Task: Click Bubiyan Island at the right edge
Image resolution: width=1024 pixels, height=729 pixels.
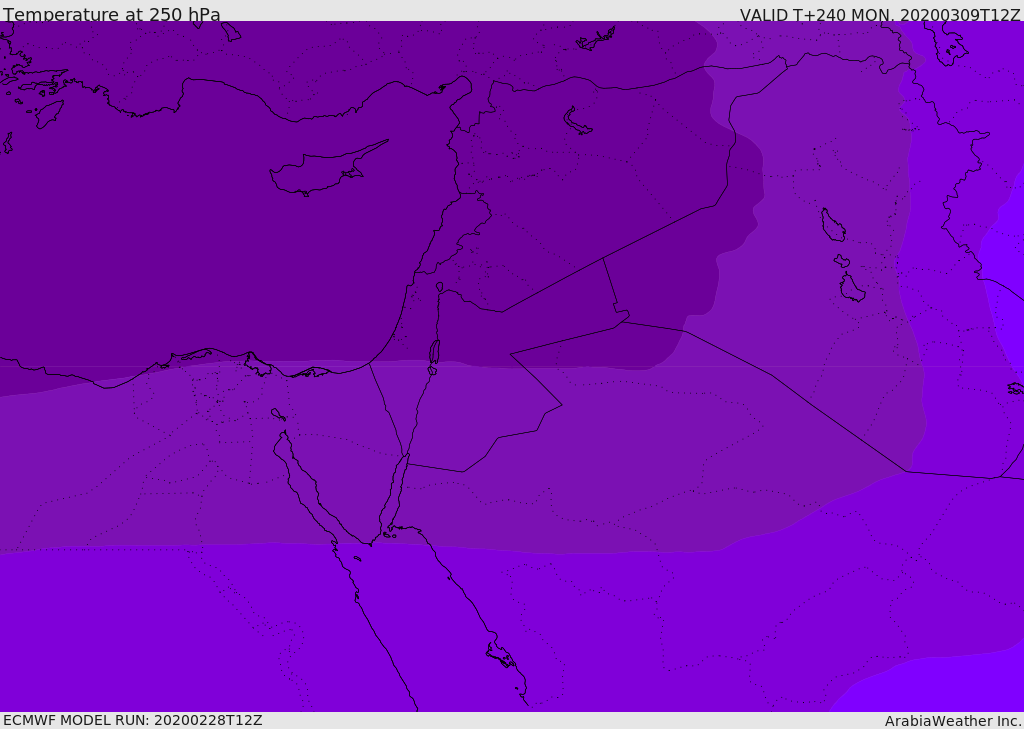Action: coord(1015,388)
